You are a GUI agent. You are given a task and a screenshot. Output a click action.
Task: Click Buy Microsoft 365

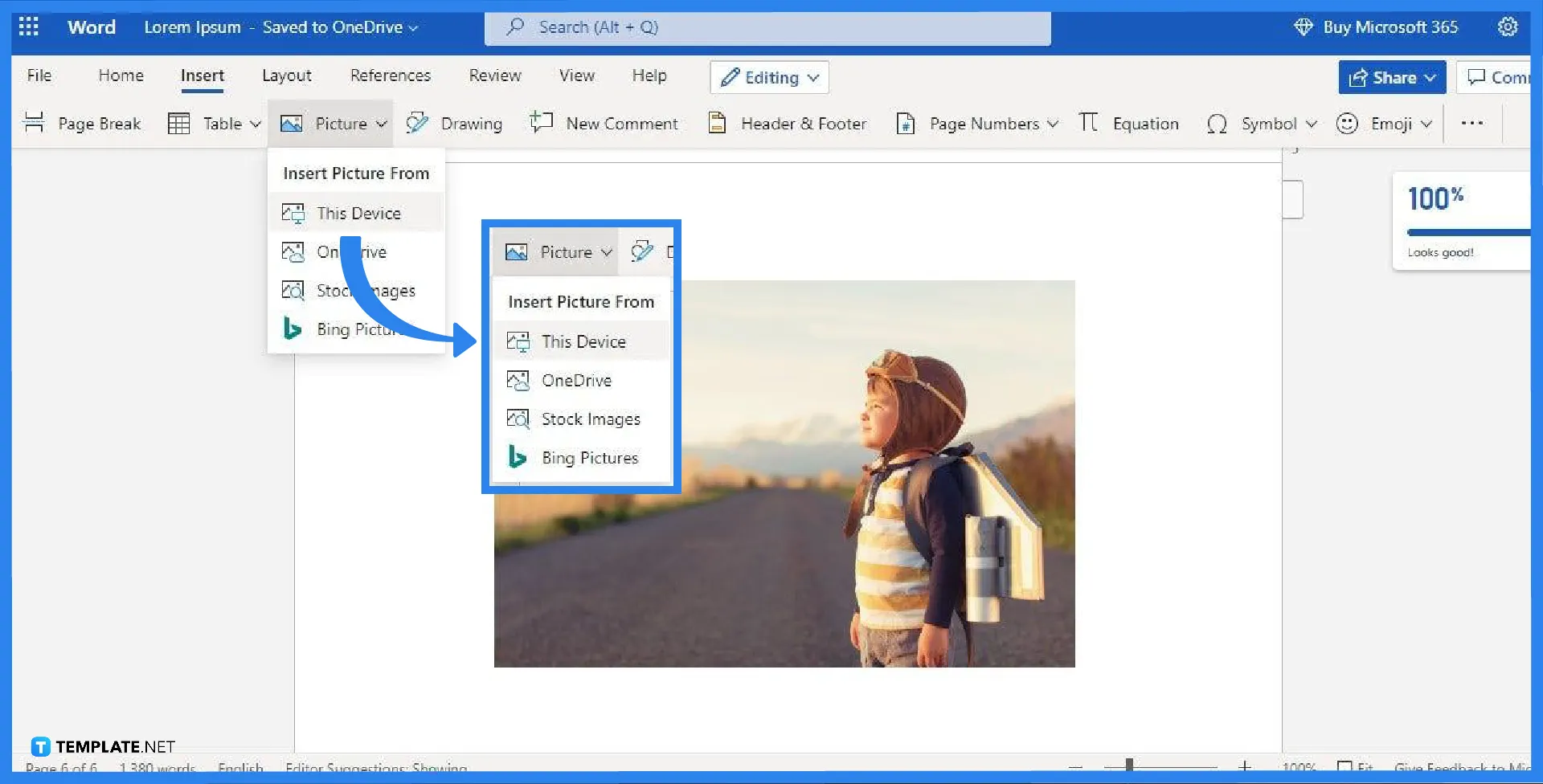(1390, 27)
